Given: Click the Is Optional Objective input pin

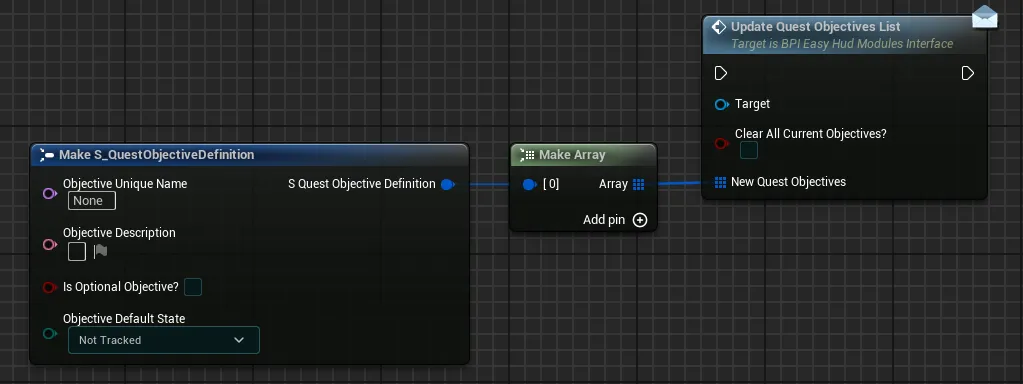Looking at the screenshot, I should 50,287.
